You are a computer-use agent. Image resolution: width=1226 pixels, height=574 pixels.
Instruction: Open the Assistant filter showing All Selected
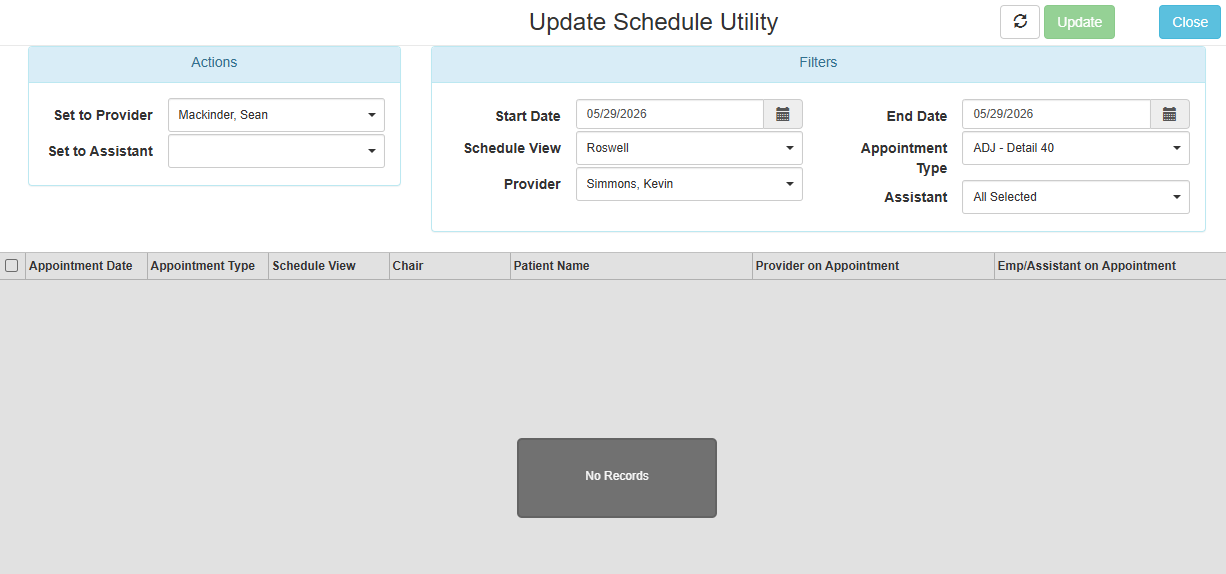click(1076, 197)
